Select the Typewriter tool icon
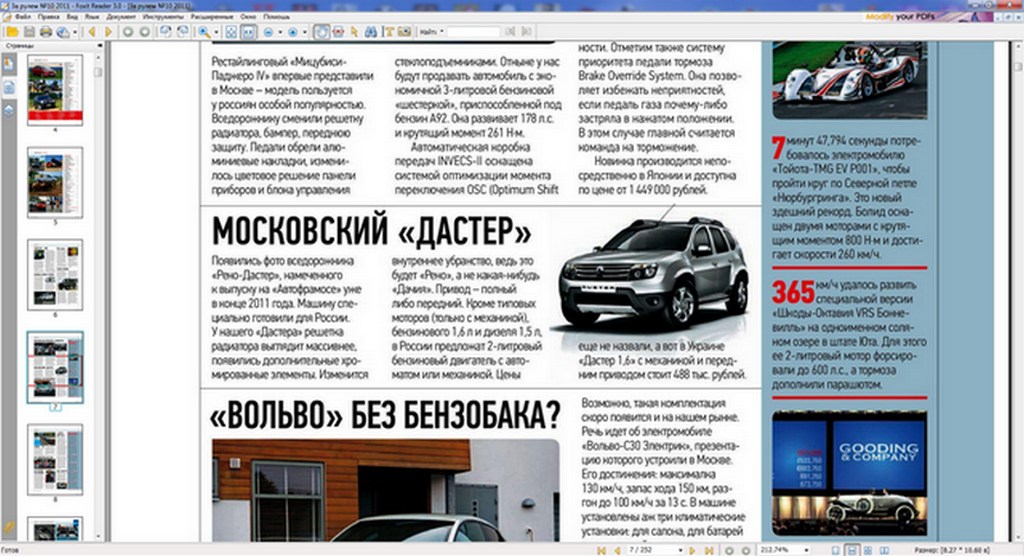The width and height of the screenshot is (1024, 556). coord(338,31)
